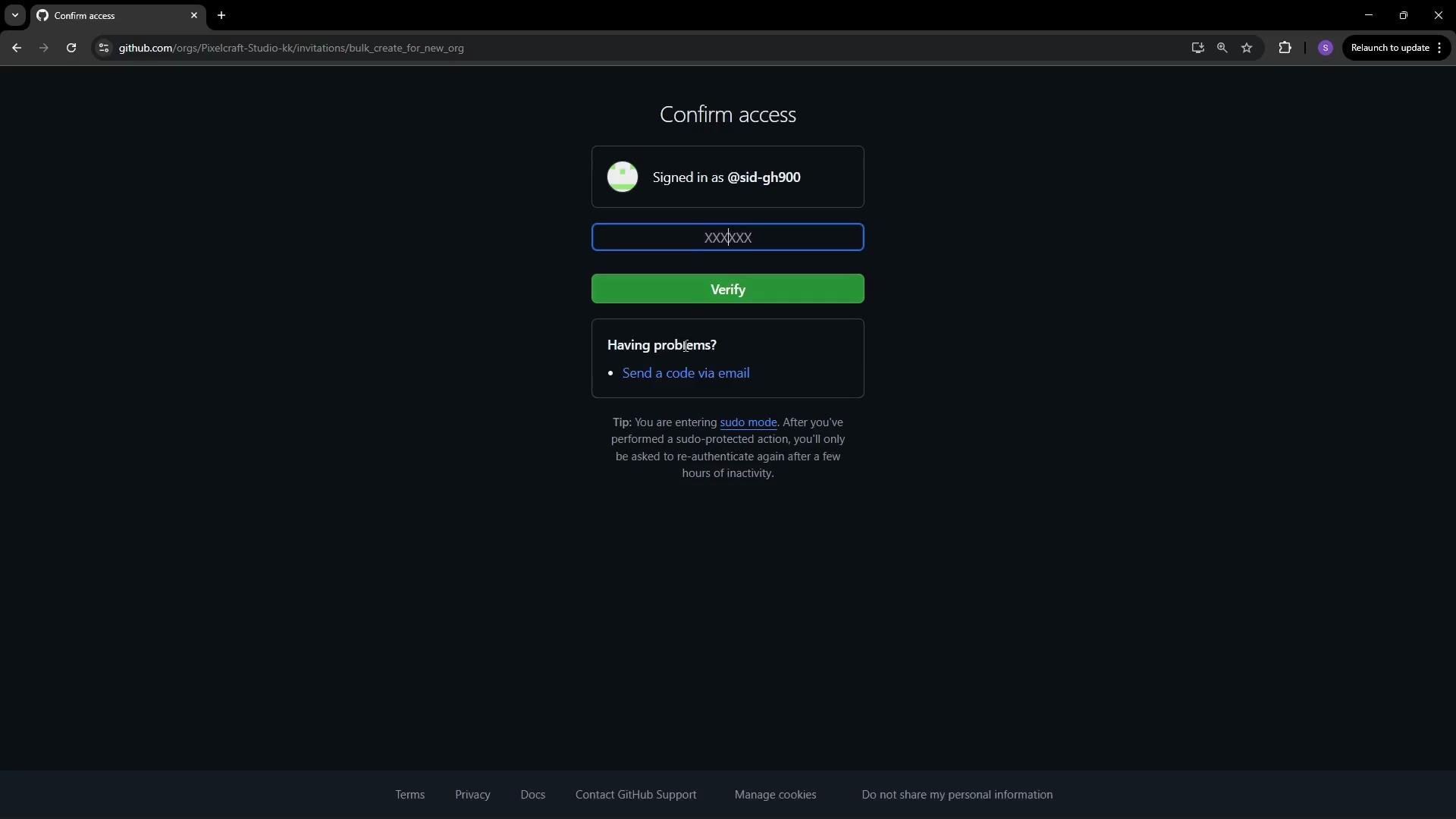Bookmark this page with star icon
Screen dimensions: 1456x819
[x=1247, y=48]
